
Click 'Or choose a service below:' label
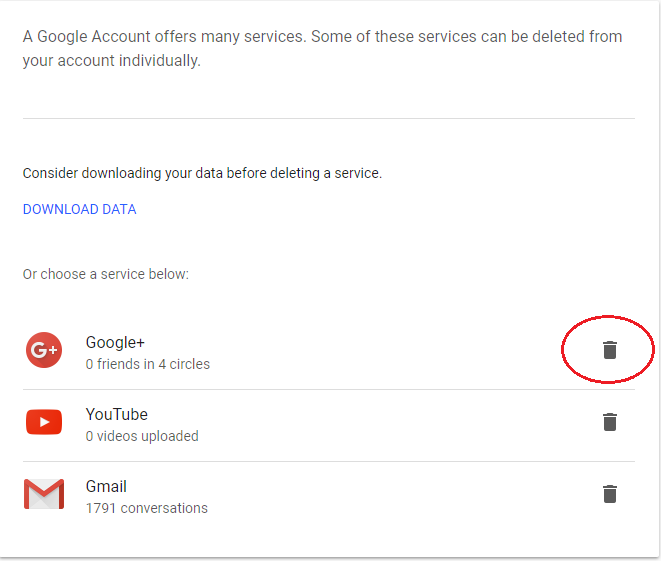(x=106, y=274)
